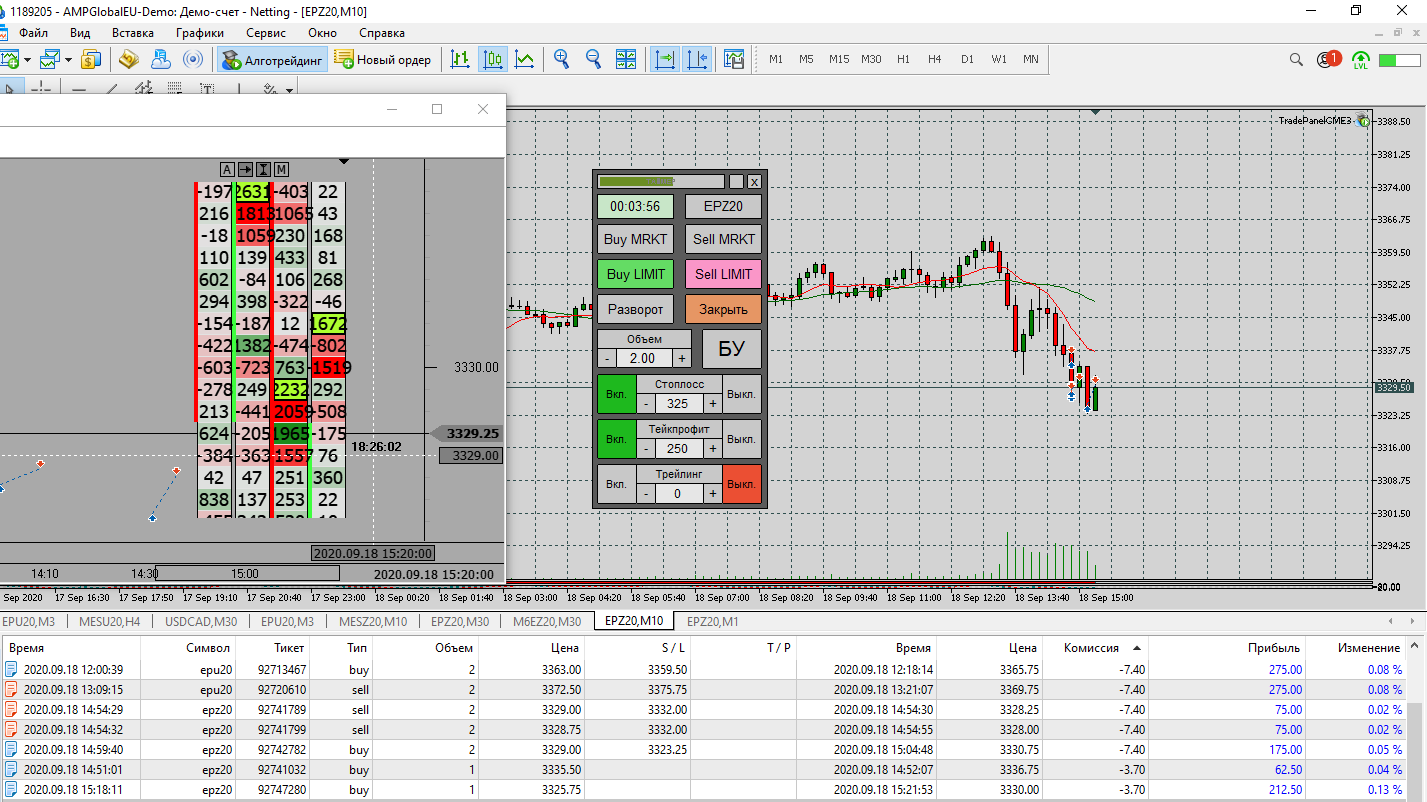Save chart as picture icon
1427x802 pixels.
[x=734, y=59]
